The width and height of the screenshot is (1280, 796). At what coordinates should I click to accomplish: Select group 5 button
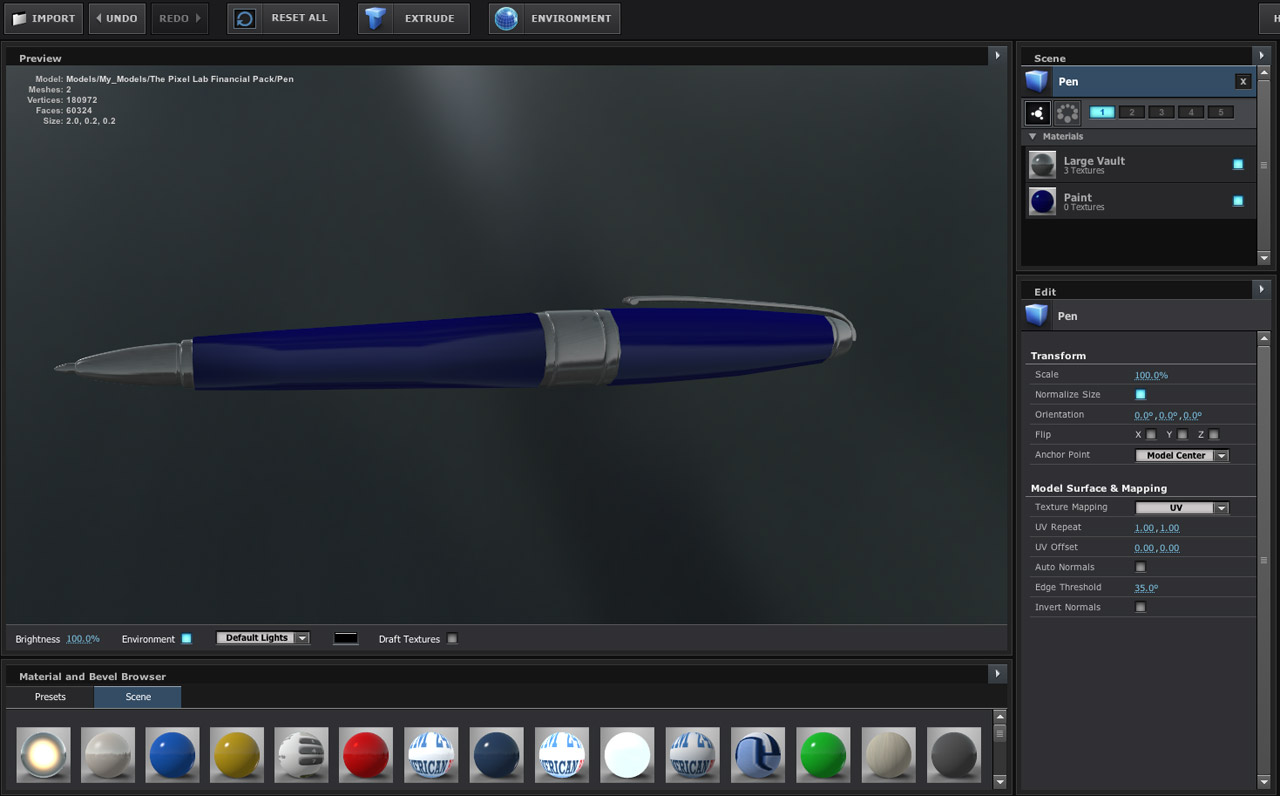[x=1220, y=113]
